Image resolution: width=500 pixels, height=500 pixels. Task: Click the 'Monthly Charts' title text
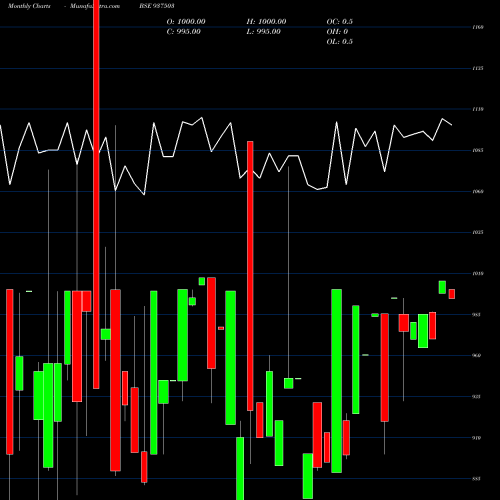point(29,6)
